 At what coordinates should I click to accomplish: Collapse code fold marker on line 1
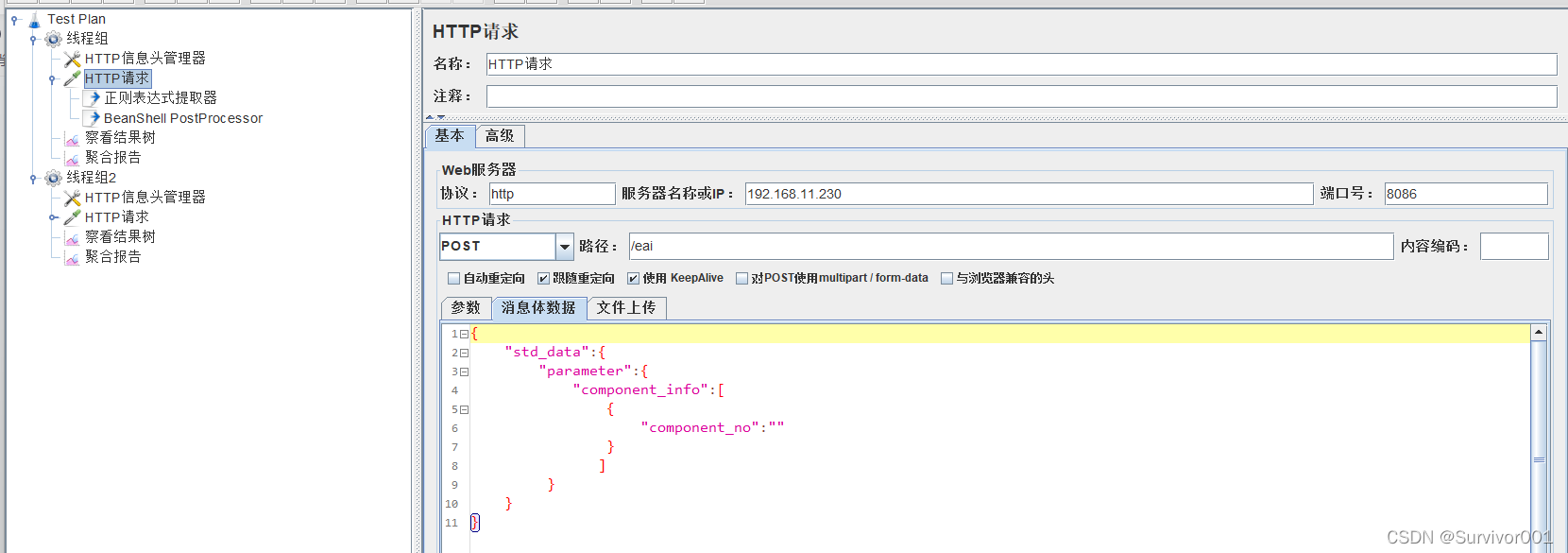tap(464, 334)
